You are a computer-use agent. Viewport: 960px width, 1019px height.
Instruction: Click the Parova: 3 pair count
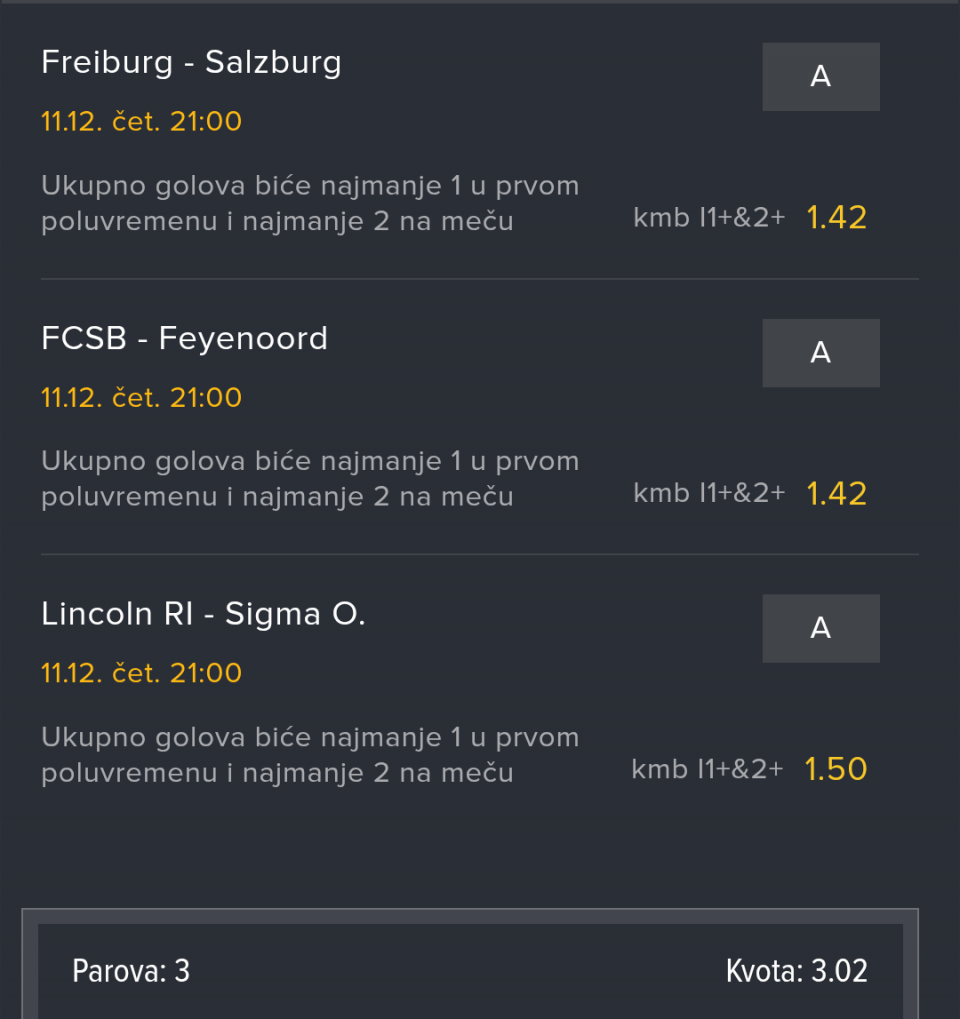pos(131,971)
